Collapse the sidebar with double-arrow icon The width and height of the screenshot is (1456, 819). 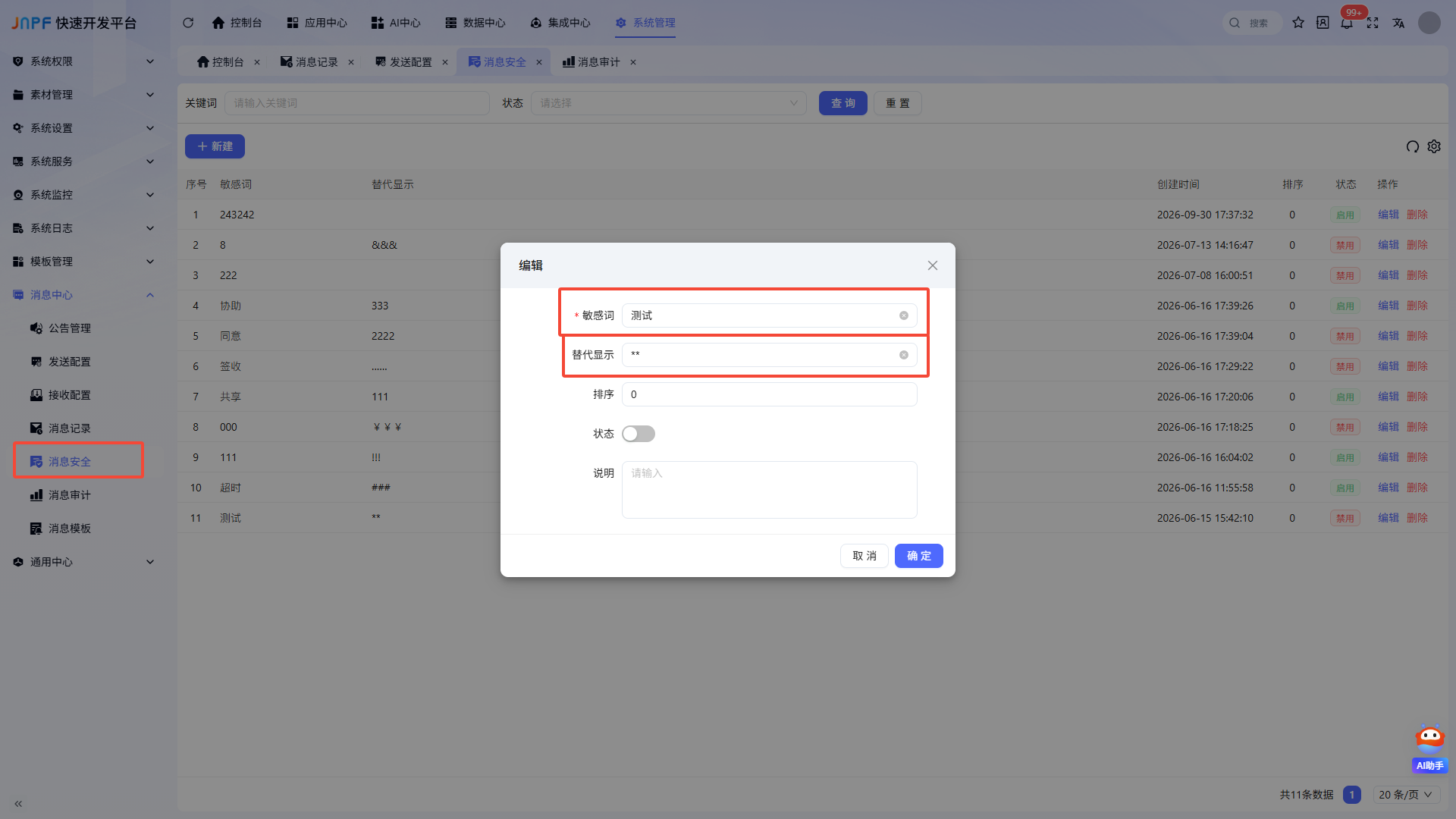coord(18,803)
